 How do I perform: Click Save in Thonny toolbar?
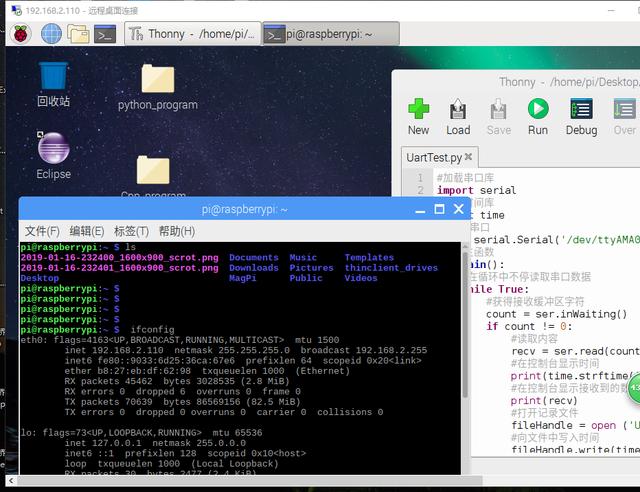click(x=498, y=117)
